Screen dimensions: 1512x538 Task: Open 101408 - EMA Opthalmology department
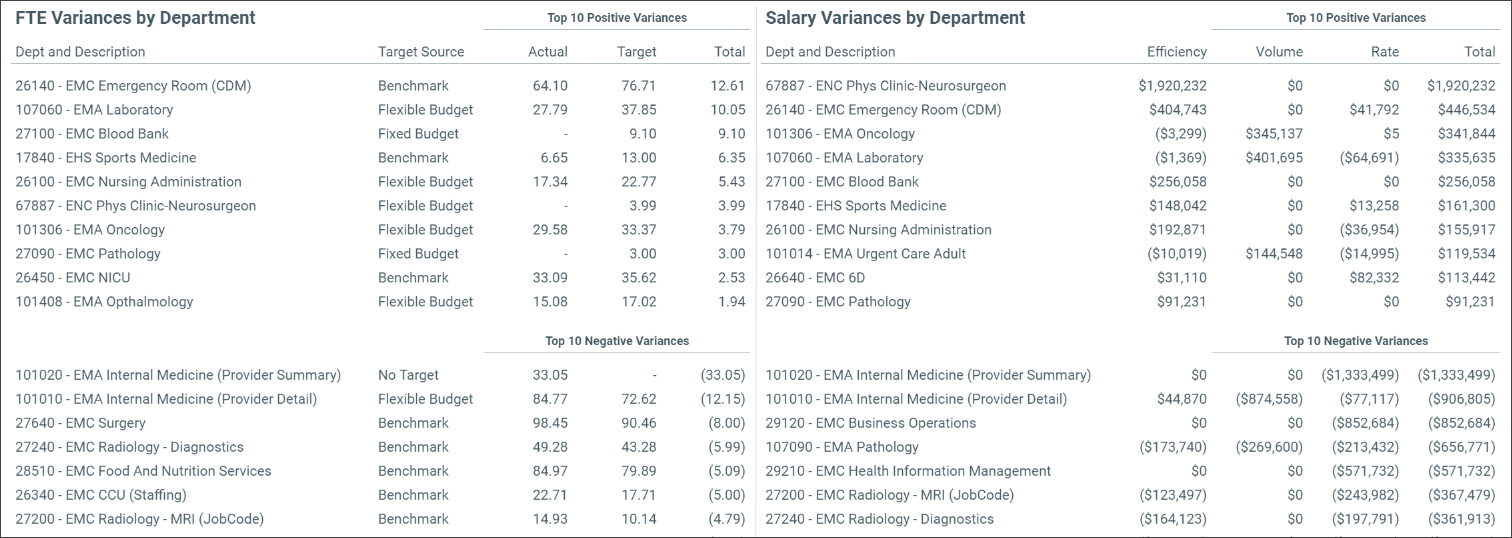coord(104,302)
